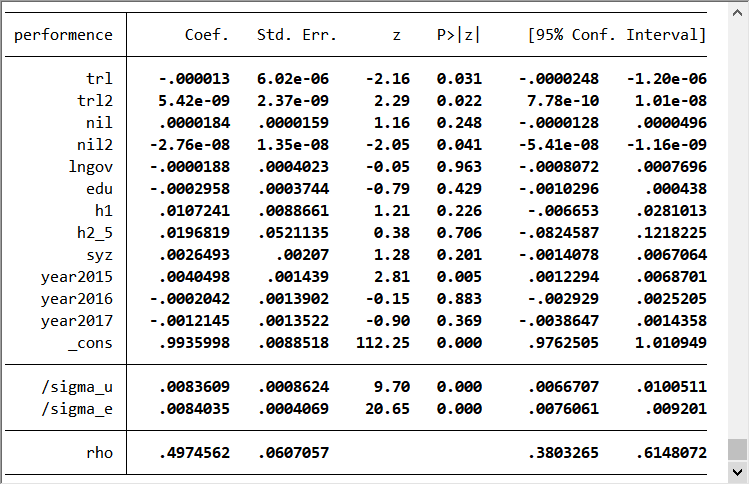Click the 'performence' header label

click(x=63, y=35)
